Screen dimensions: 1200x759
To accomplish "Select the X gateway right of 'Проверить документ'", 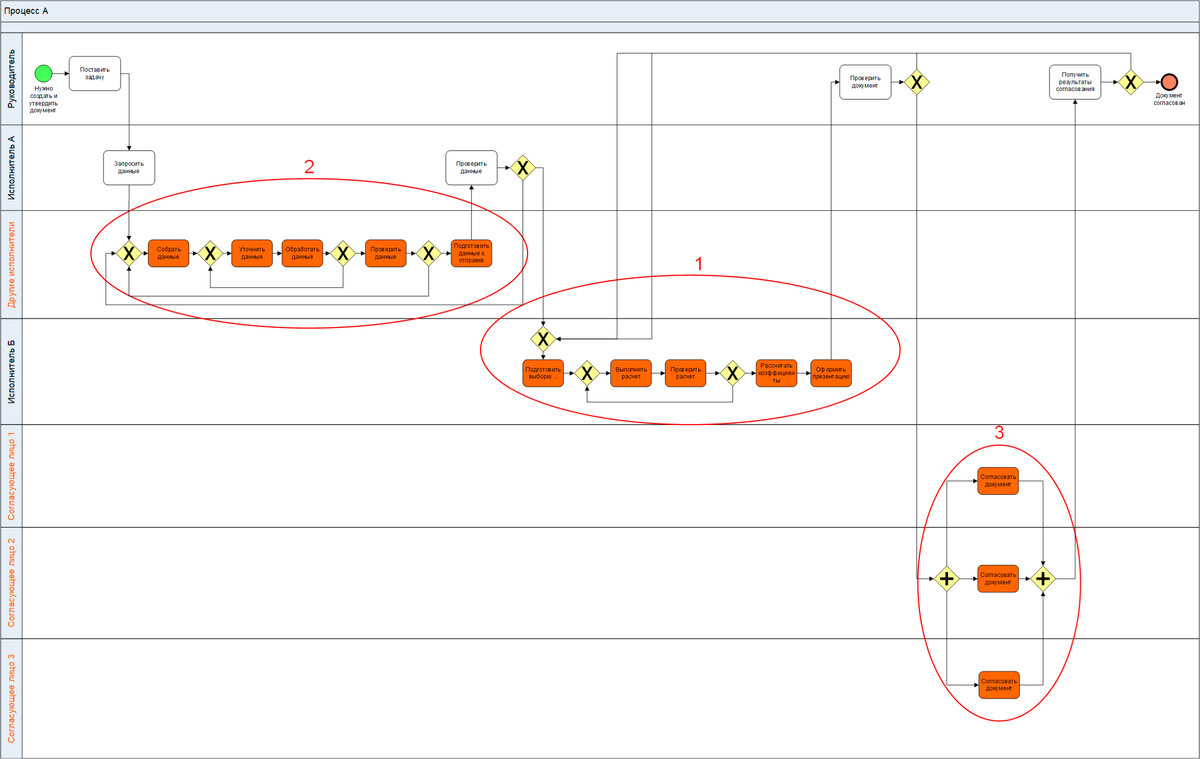I will tap(917, 82).
